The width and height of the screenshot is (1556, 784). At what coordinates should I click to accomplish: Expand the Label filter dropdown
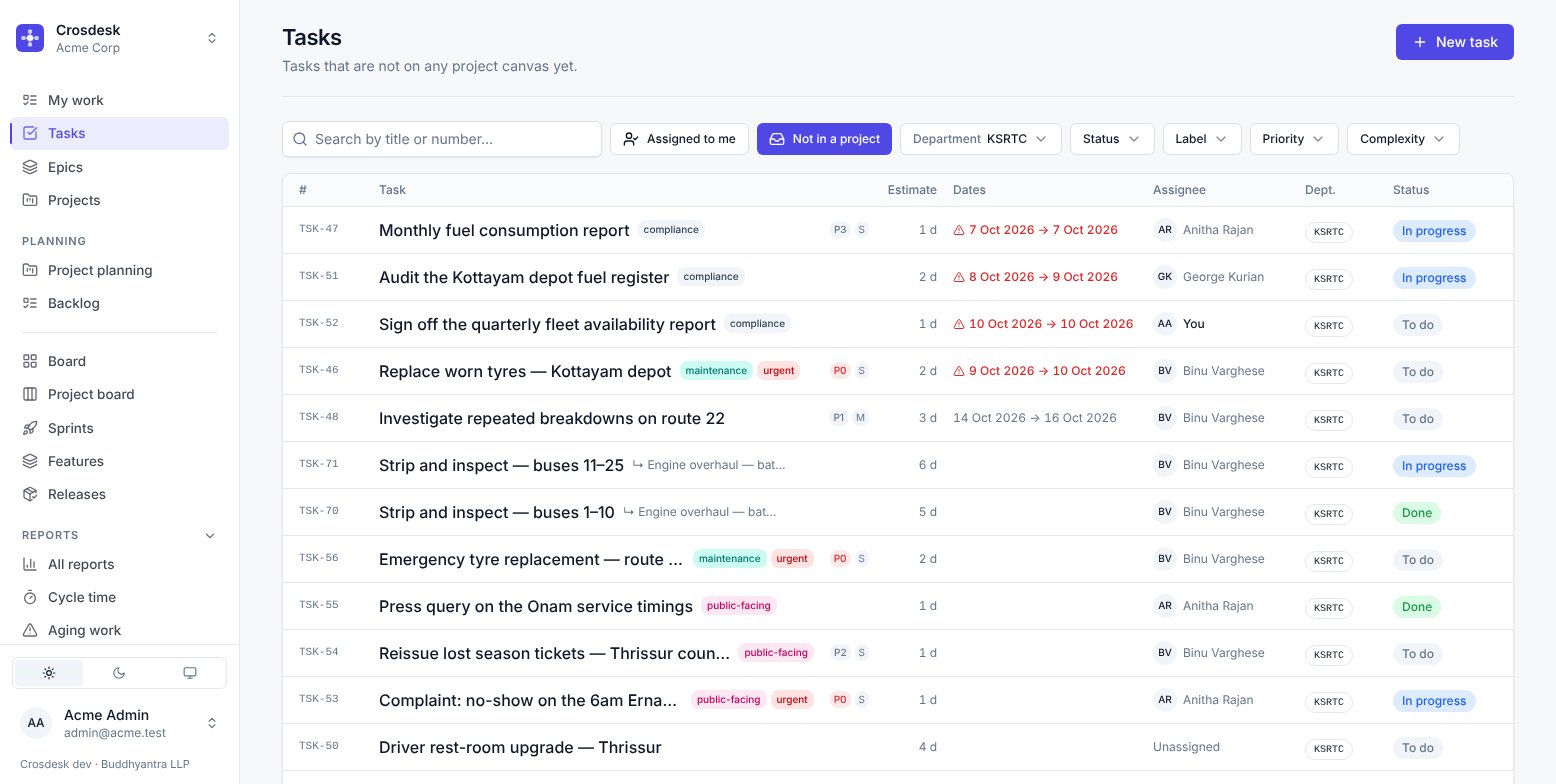1202,139
